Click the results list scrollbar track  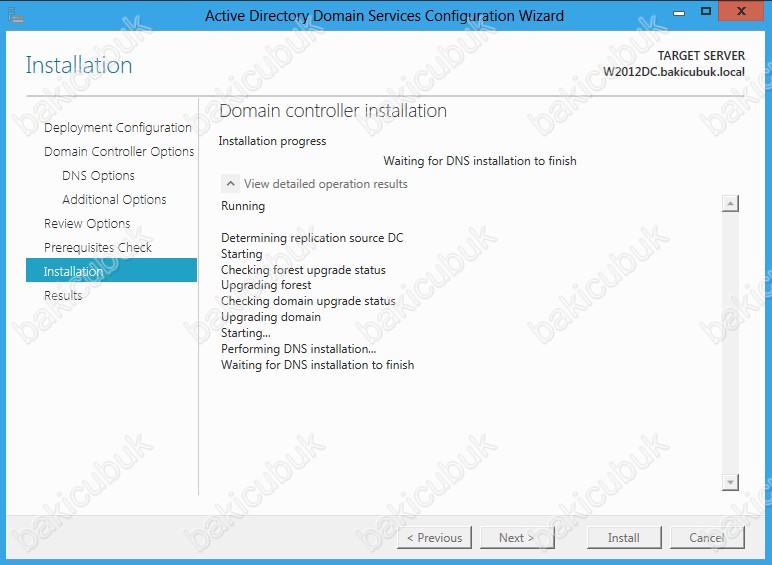[x=730, y=343]
